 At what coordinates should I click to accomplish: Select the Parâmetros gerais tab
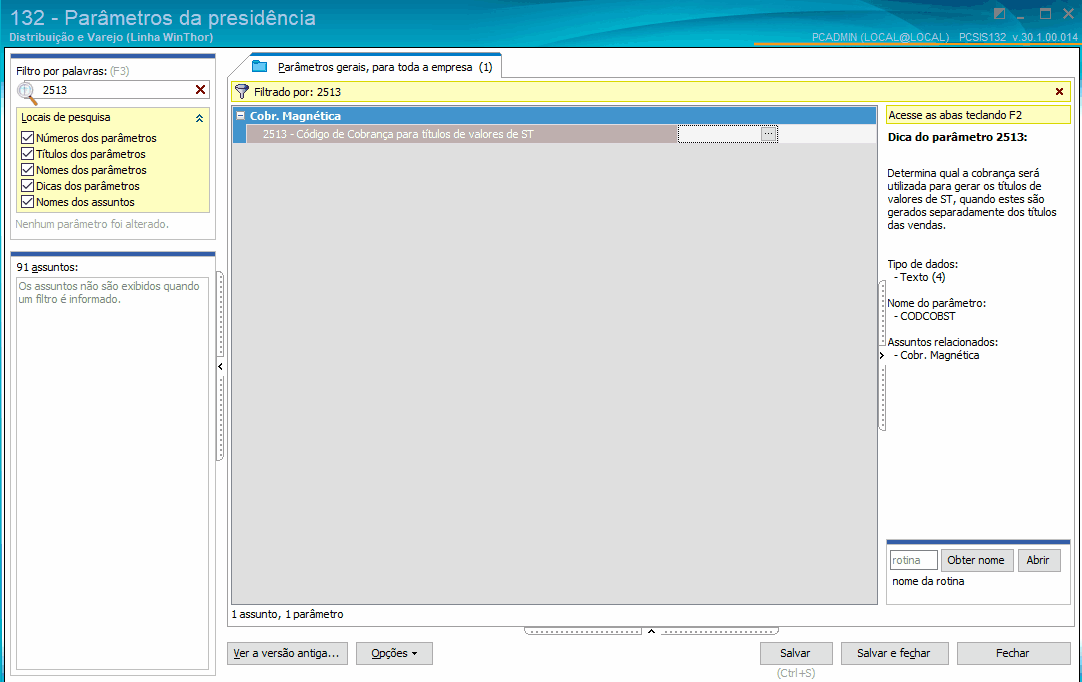click(376, 67)
